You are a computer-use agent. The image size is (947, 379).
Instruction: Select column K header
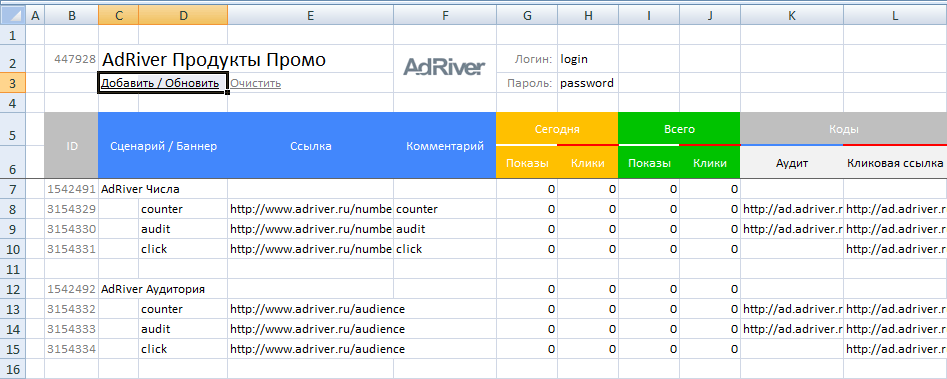(792, 16)
